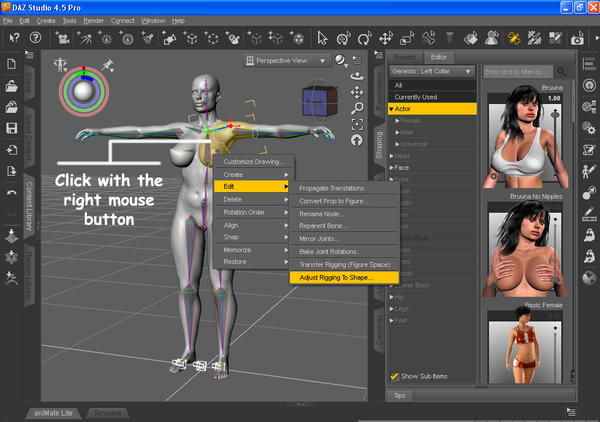Open the Perspective View dropdown
Image resolution: width=600 pixels, height=422 pixels.
click(x=287, y=60)
